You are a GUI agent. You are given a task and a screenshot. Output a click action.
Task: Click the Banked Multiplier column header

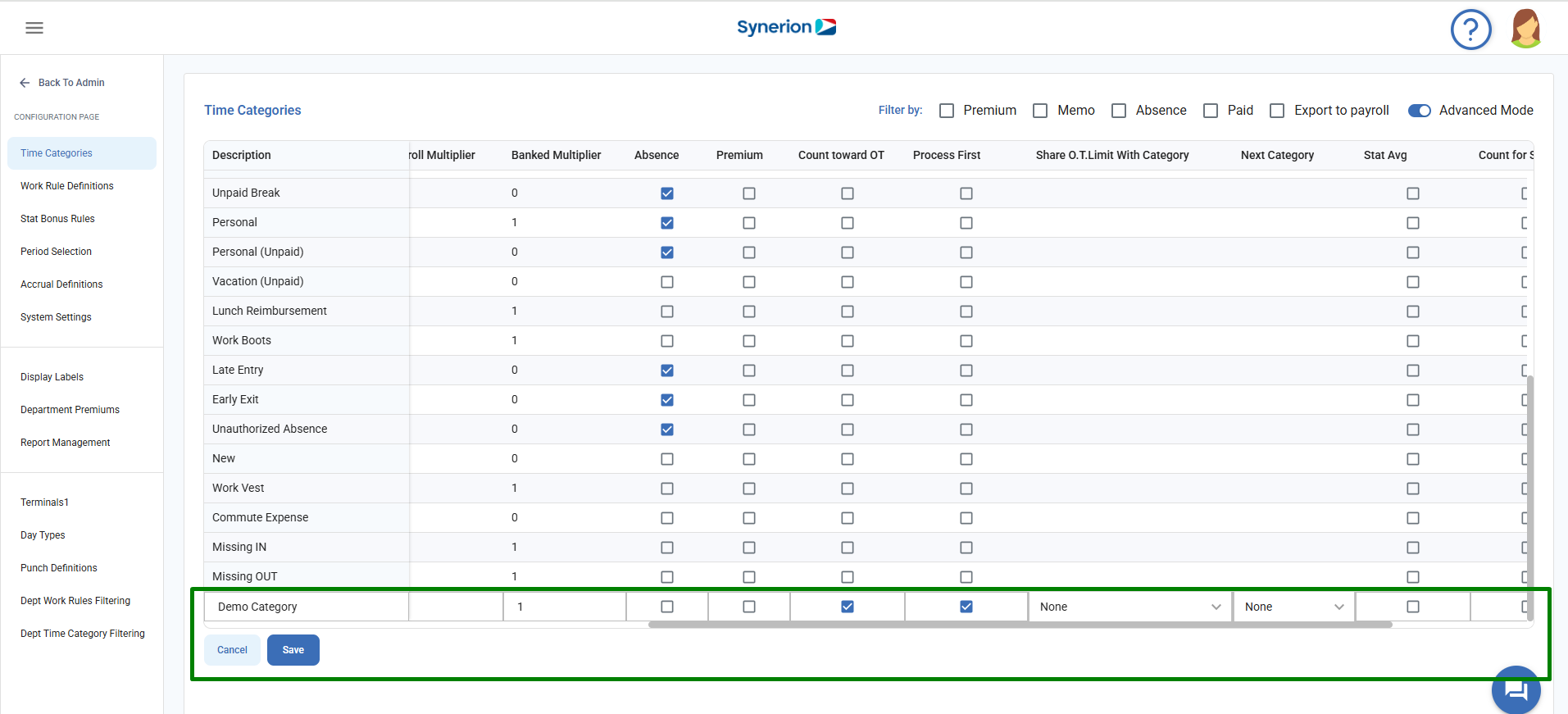pyautogui.click(x=556, y=155)
